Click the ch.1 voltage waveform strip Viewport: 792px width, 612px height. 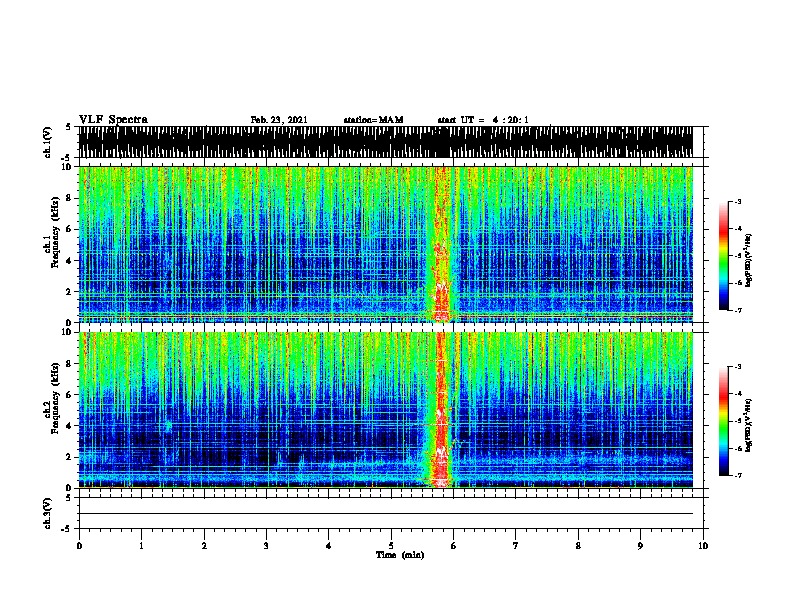[385, 142]
